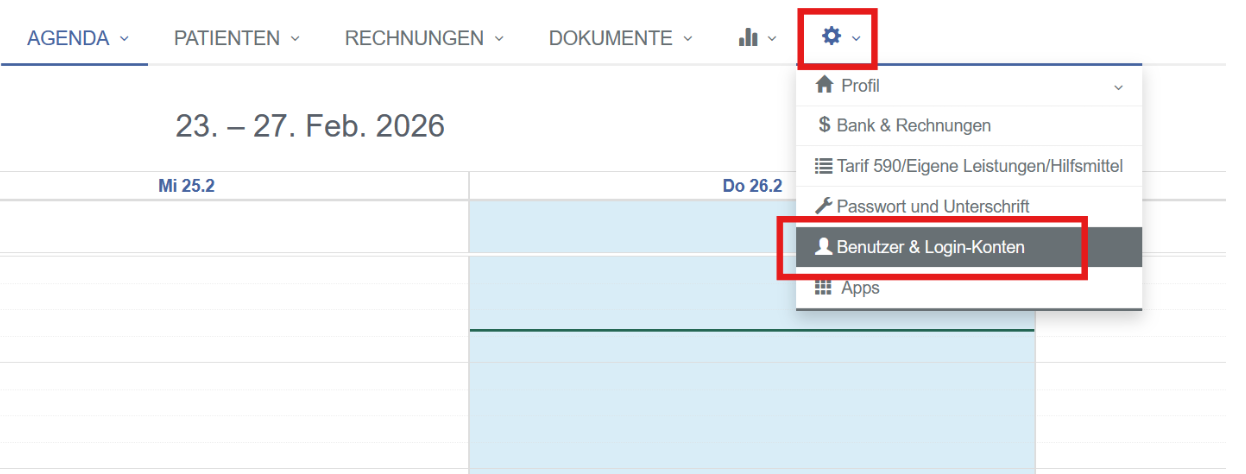The width and height of the screenshot is (1246, 474).
Task: Click the bar chart statistics icon
Action: [x=748, y=38]
